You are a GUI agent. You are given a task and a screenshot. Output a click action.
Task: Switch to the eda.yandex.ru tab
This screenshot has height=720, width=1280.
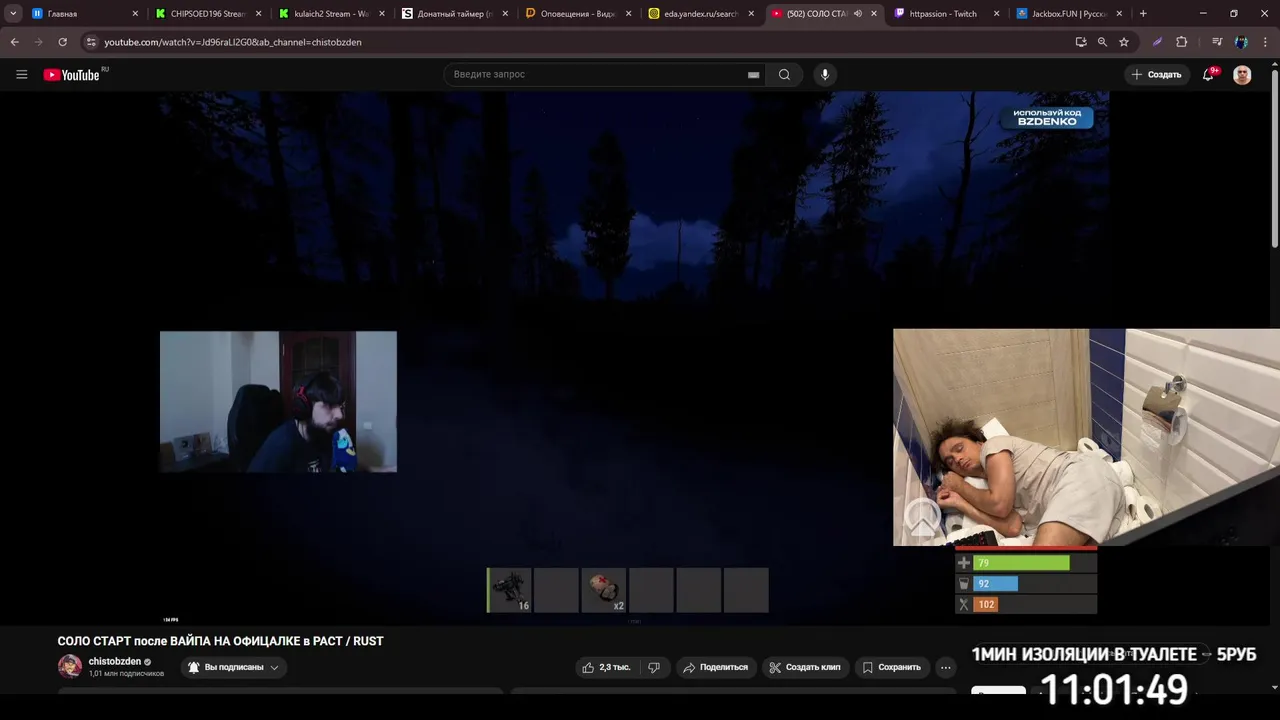coord(699,14)
